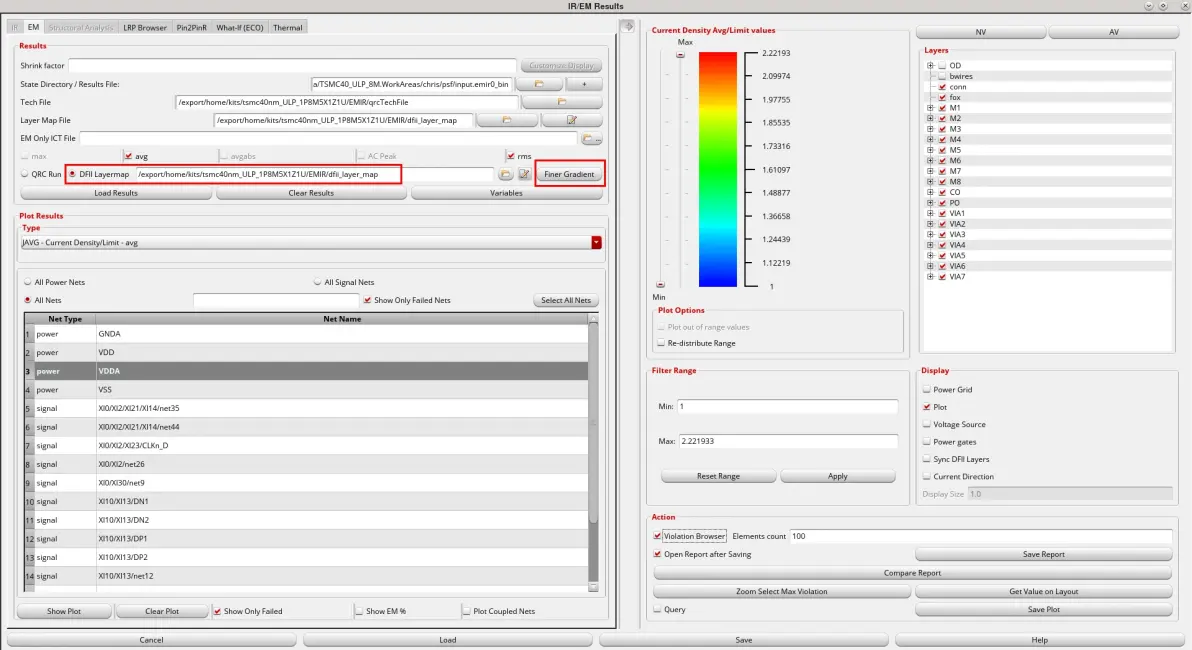Toggle the rms checkbox
This screenshot has width=1192, height=650.
510,156
